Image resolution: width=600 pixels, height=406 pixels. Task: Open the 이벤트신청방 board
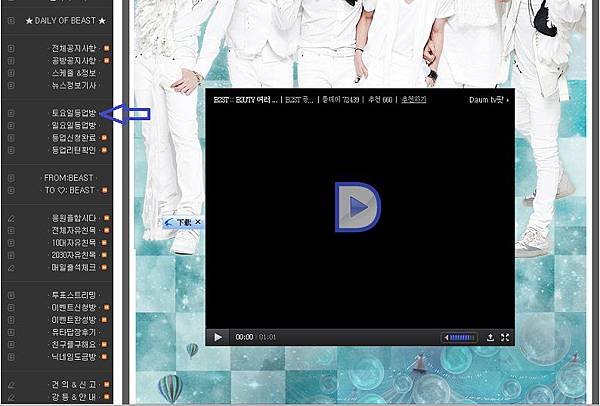point(74,308)
